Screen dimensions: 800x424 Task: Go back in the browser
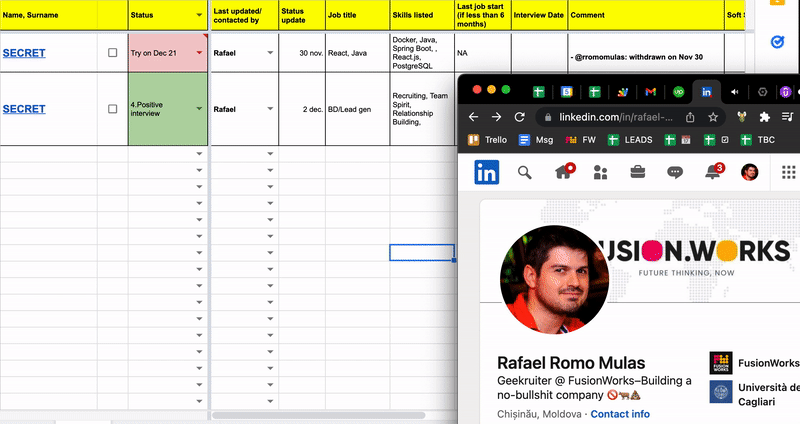pyautogui.click(x=473, y=117)
